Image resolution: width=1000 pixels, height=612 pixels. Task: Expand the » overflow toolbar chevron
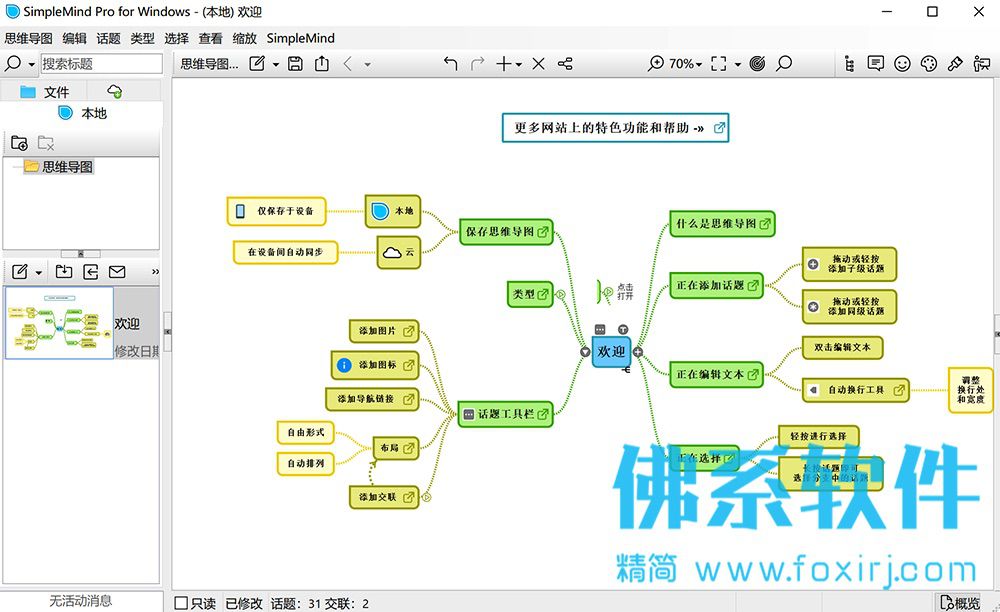coord(155,272)
